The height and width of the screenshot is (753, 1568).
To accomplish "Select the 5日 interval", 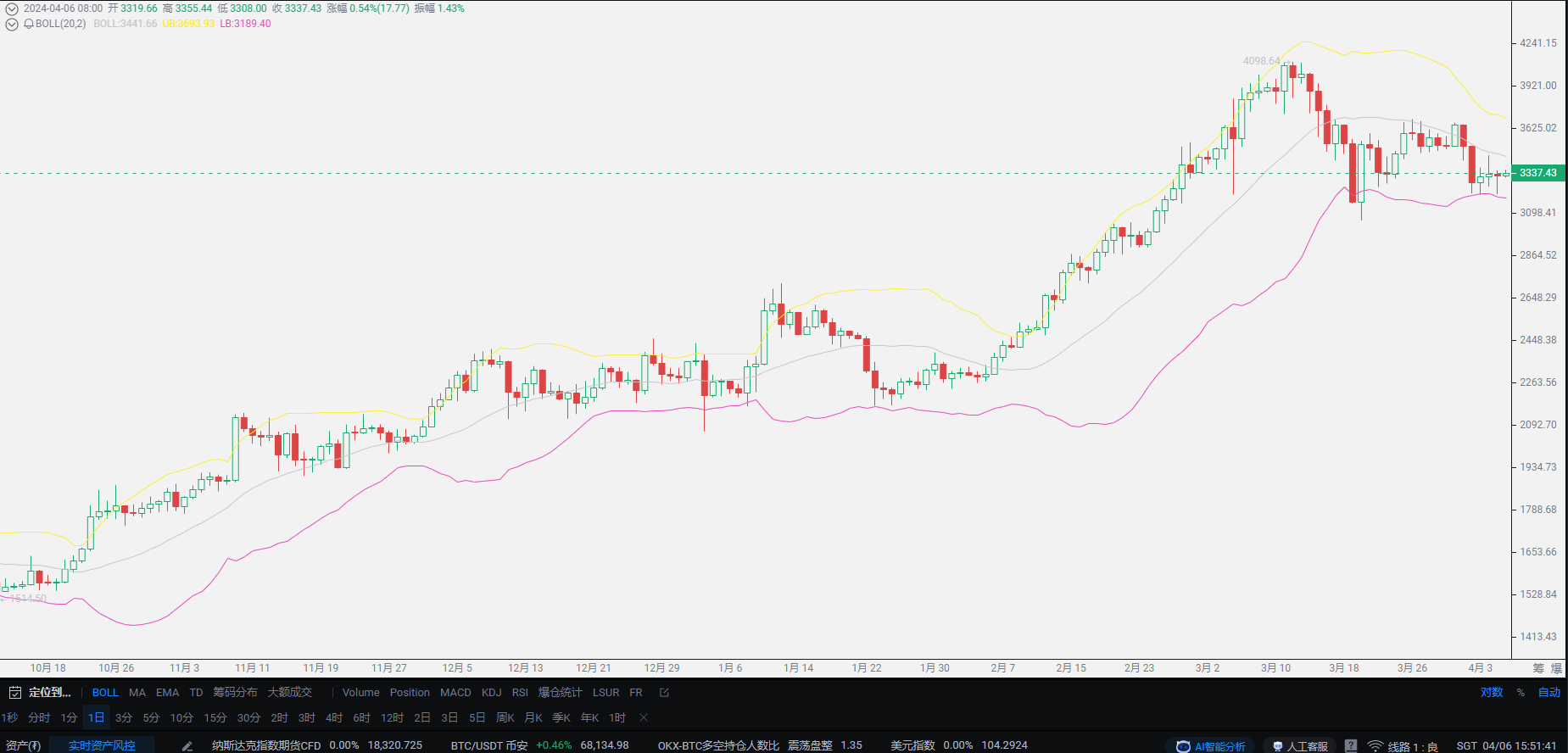I will click(x=477, y=717).
